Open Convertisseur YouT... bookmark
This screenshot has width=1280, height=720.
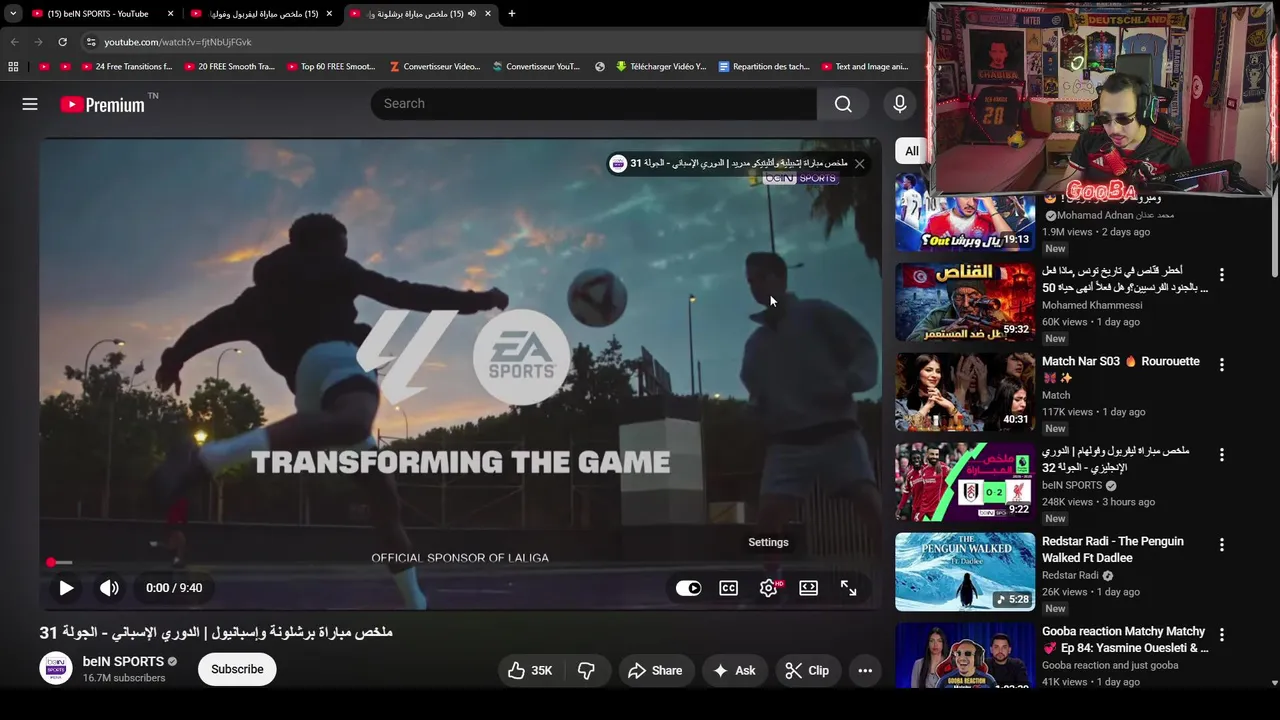[x=537, y=67]
